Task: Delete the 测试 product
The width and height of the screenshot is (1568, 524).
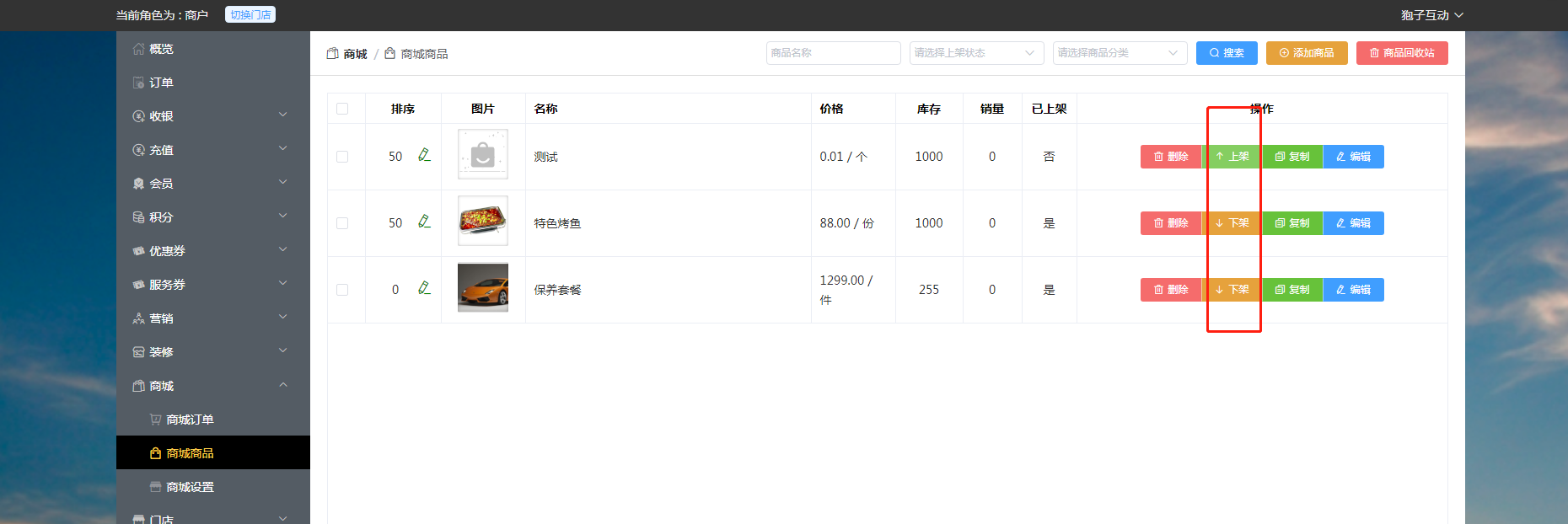Action: tap(1171, 157)
